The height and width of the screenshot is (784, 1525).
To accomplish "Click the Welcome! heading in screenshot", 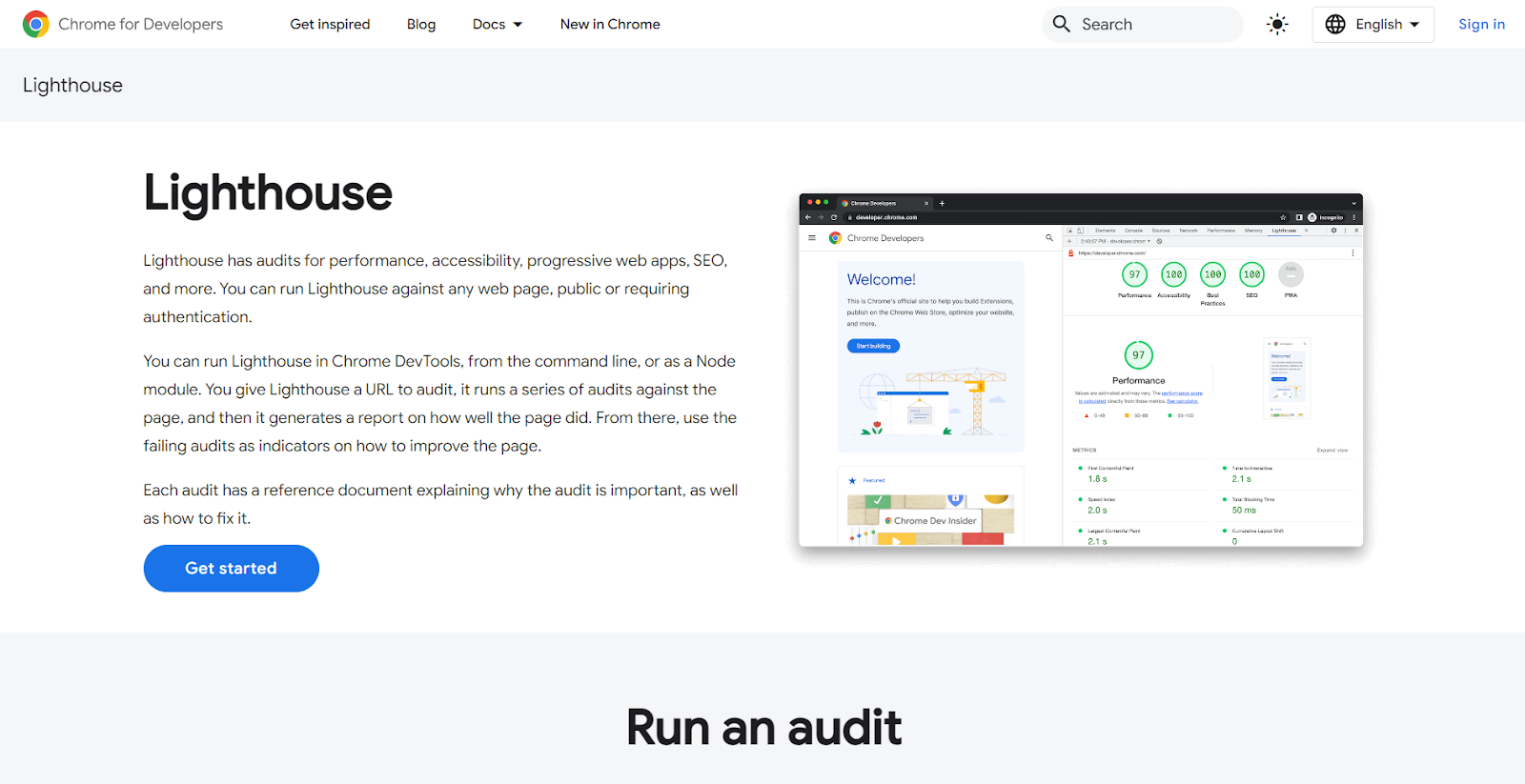I will pos(881,279).
